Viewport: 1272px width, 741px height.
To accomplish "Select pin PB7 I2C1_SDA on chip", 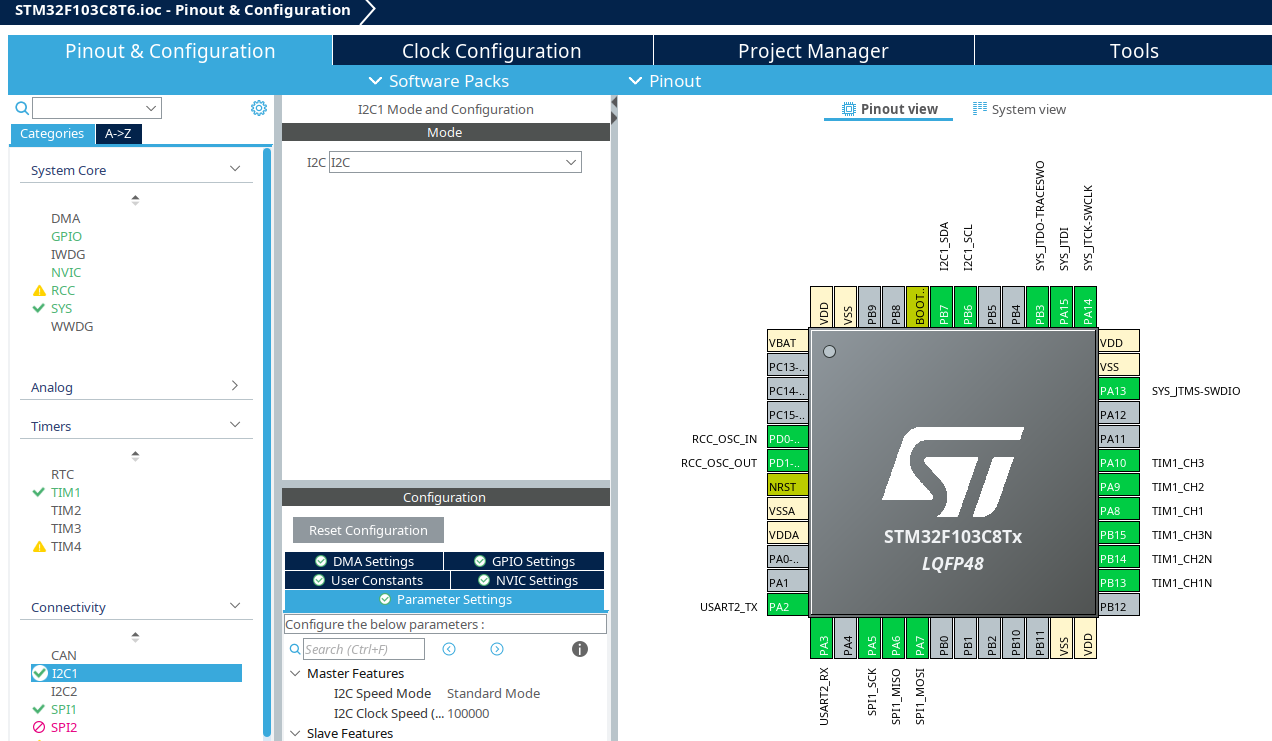I will coord(942,306).
